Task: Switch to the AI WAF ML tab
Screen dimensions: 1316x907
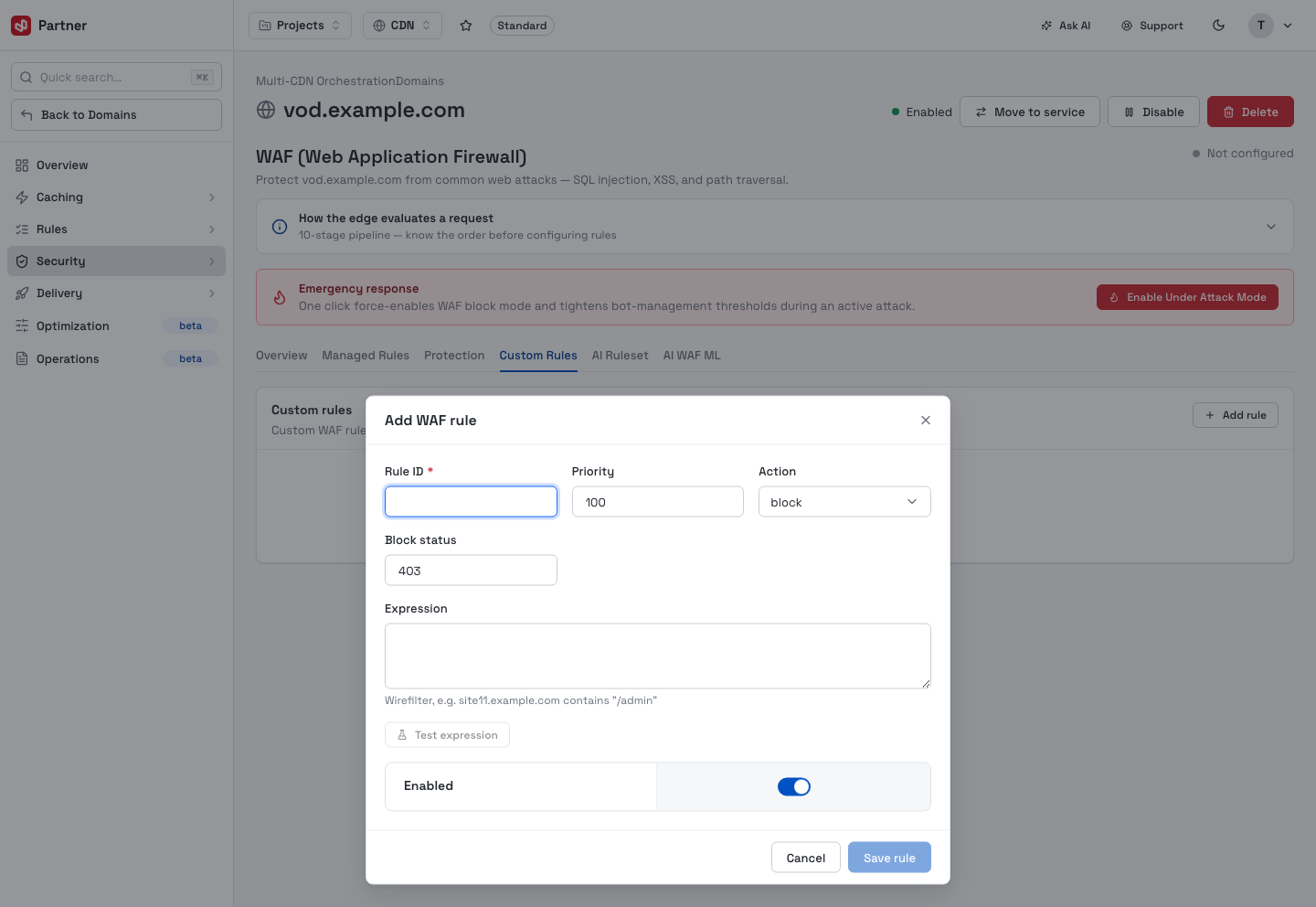Action: (692, 356)
